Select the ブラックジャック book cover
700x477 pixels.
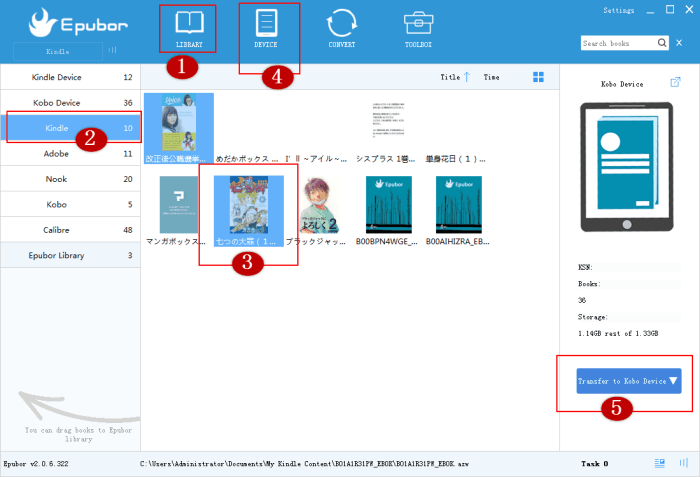[319, 205]
